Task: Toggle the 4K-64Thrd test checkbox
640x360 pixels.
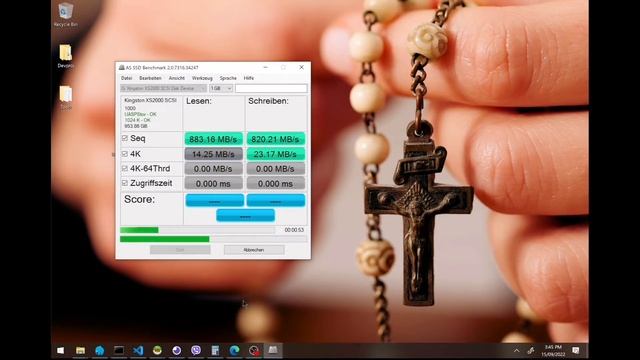Action: [125, 168]
